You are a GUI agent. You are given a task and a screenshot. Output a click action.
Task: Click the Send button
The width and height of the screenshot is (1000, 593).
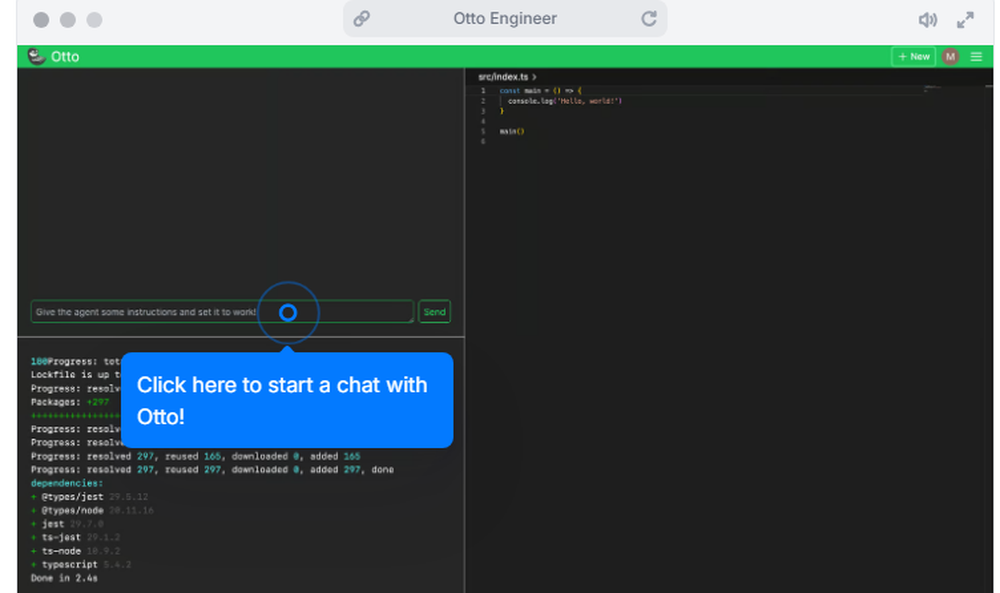coord(434,312)
